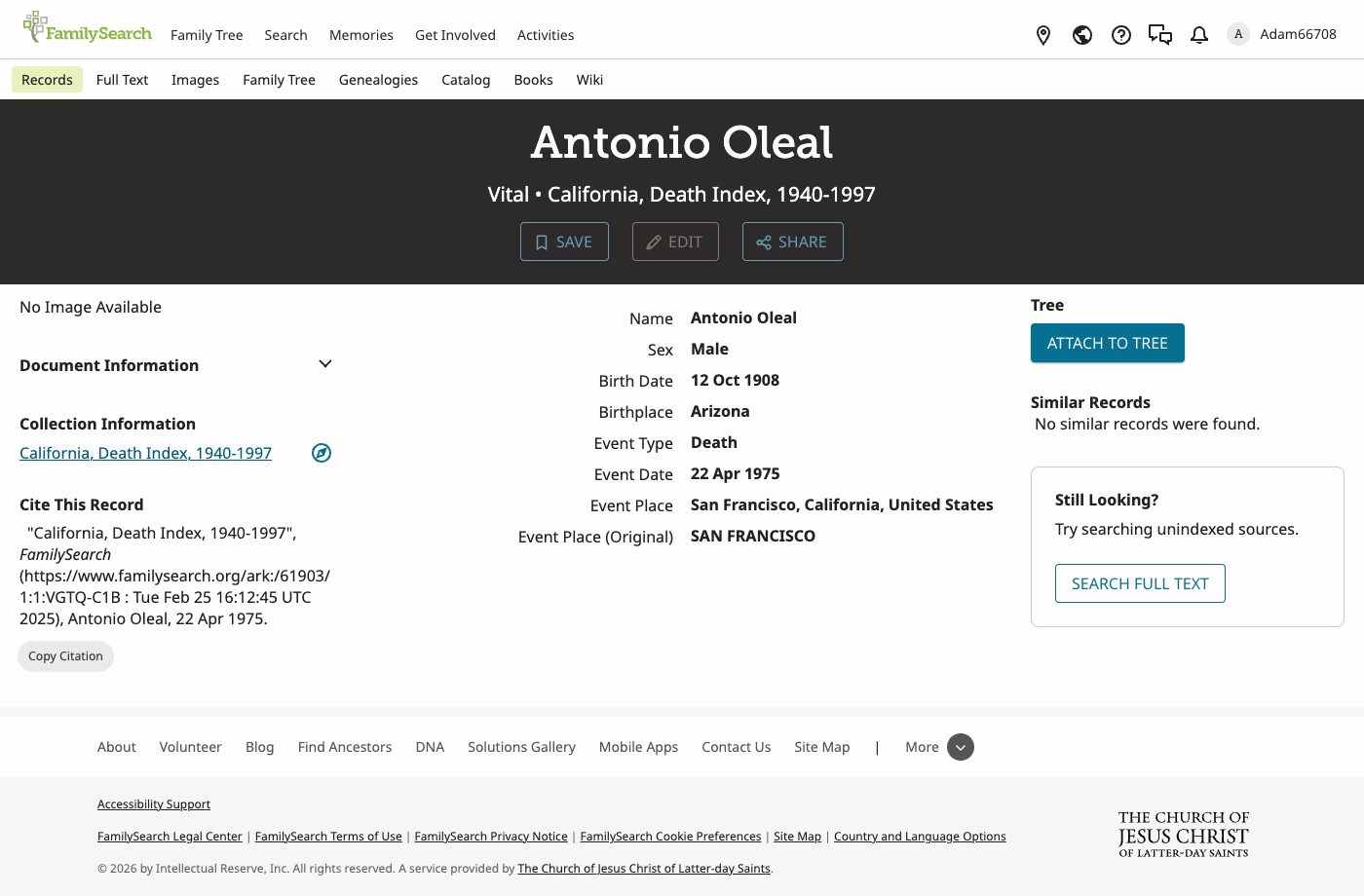Open Mobile Apps footer link
Image resolution: width=1364 pixels, height=896 pixels.
(638, 747)
